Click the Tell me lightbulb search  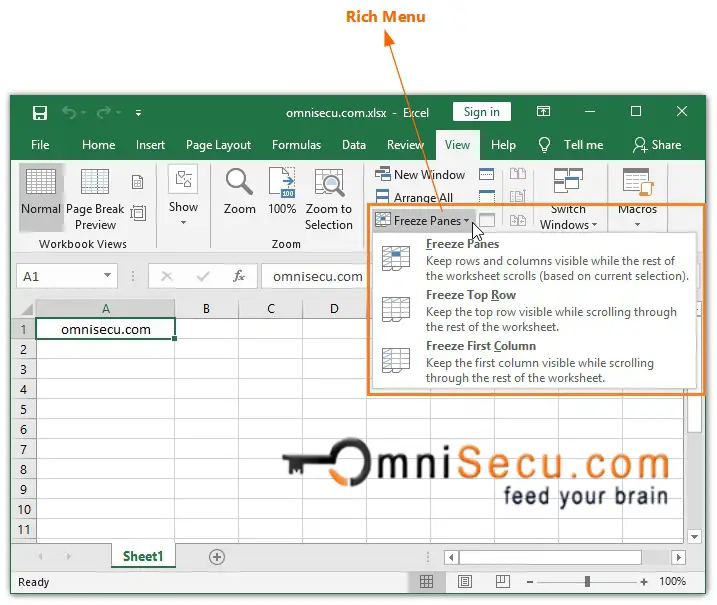(571, 145)
